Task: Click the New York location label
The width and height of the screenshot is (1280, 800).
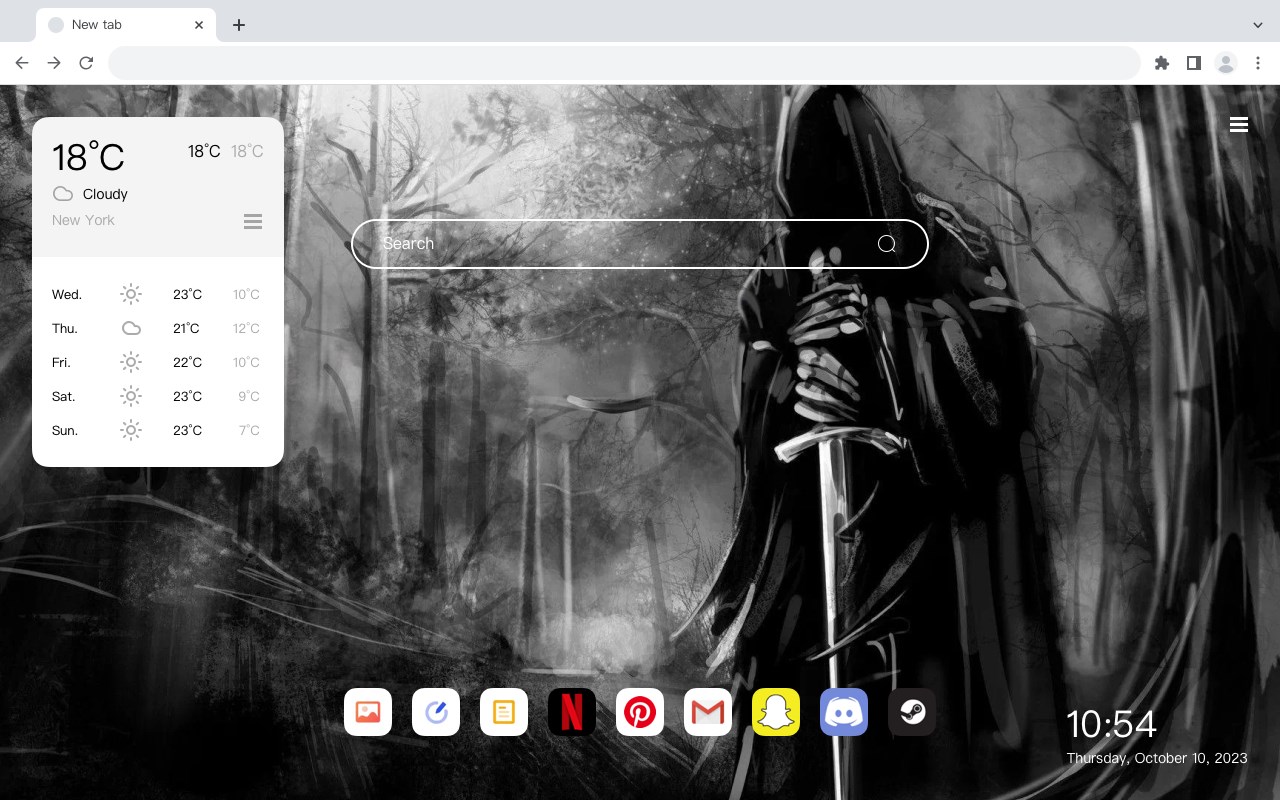Action: point(83,220)
